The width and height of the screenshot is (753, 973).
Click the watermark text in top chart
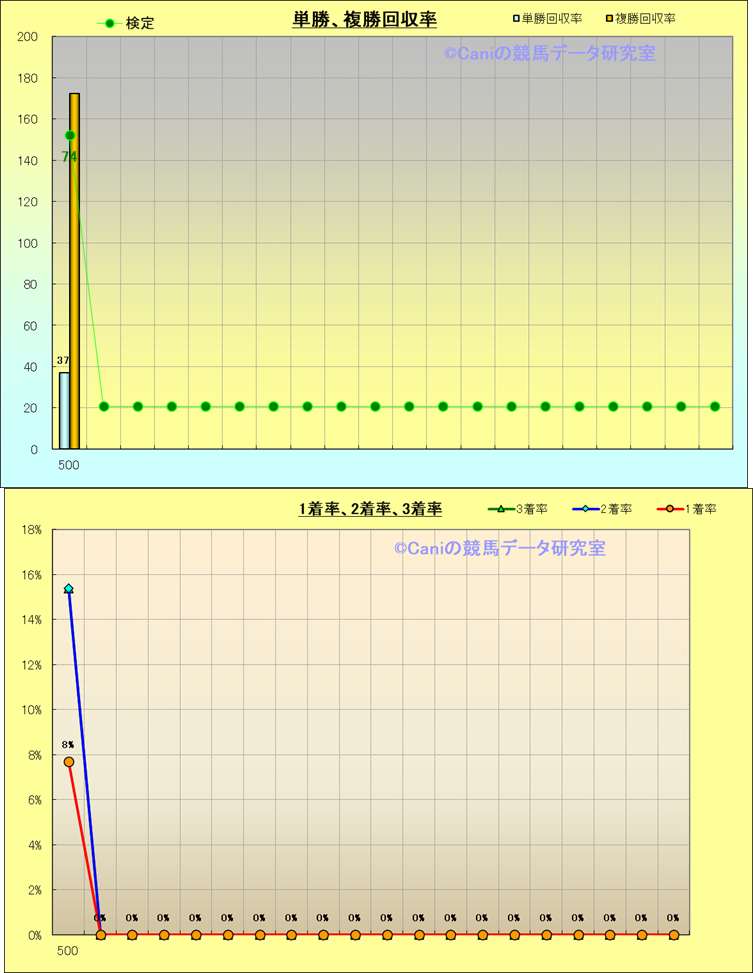tap(549, 54)
